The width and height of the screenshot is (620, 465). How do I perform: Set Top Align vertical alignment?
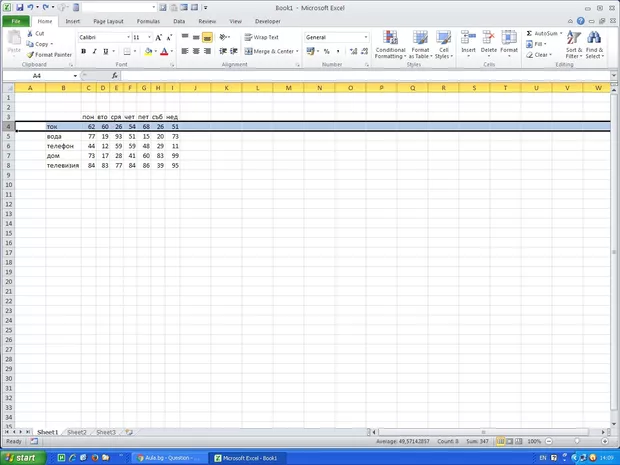[x=185, y=37]
